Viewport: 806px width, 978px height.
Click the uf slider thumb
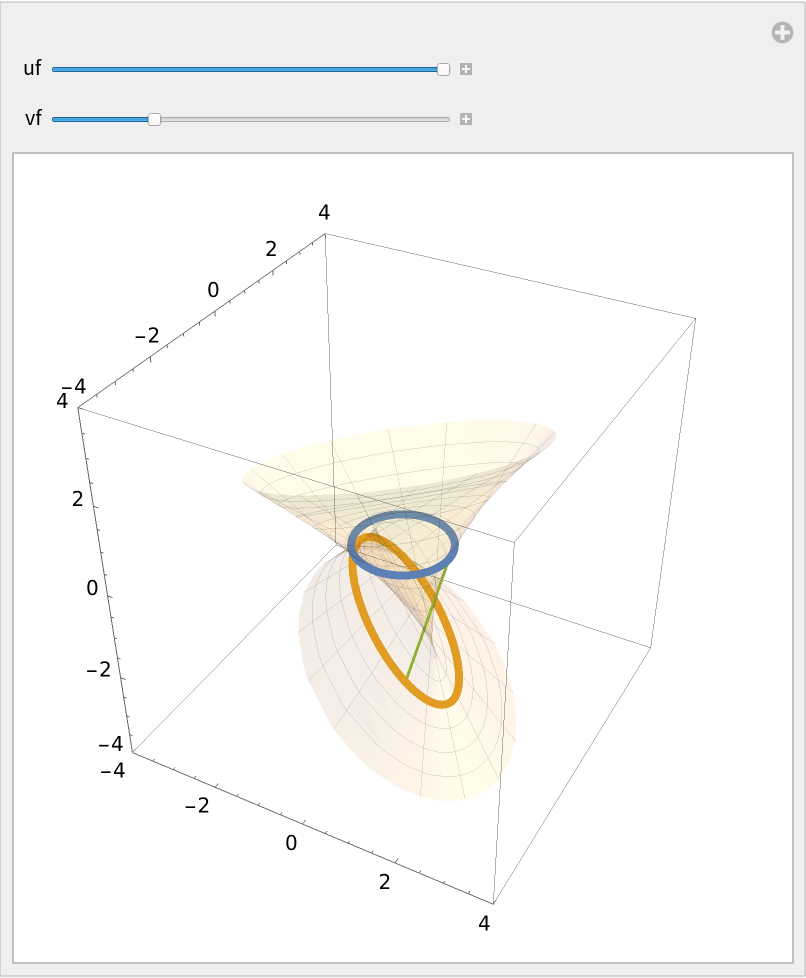point(444,69)
